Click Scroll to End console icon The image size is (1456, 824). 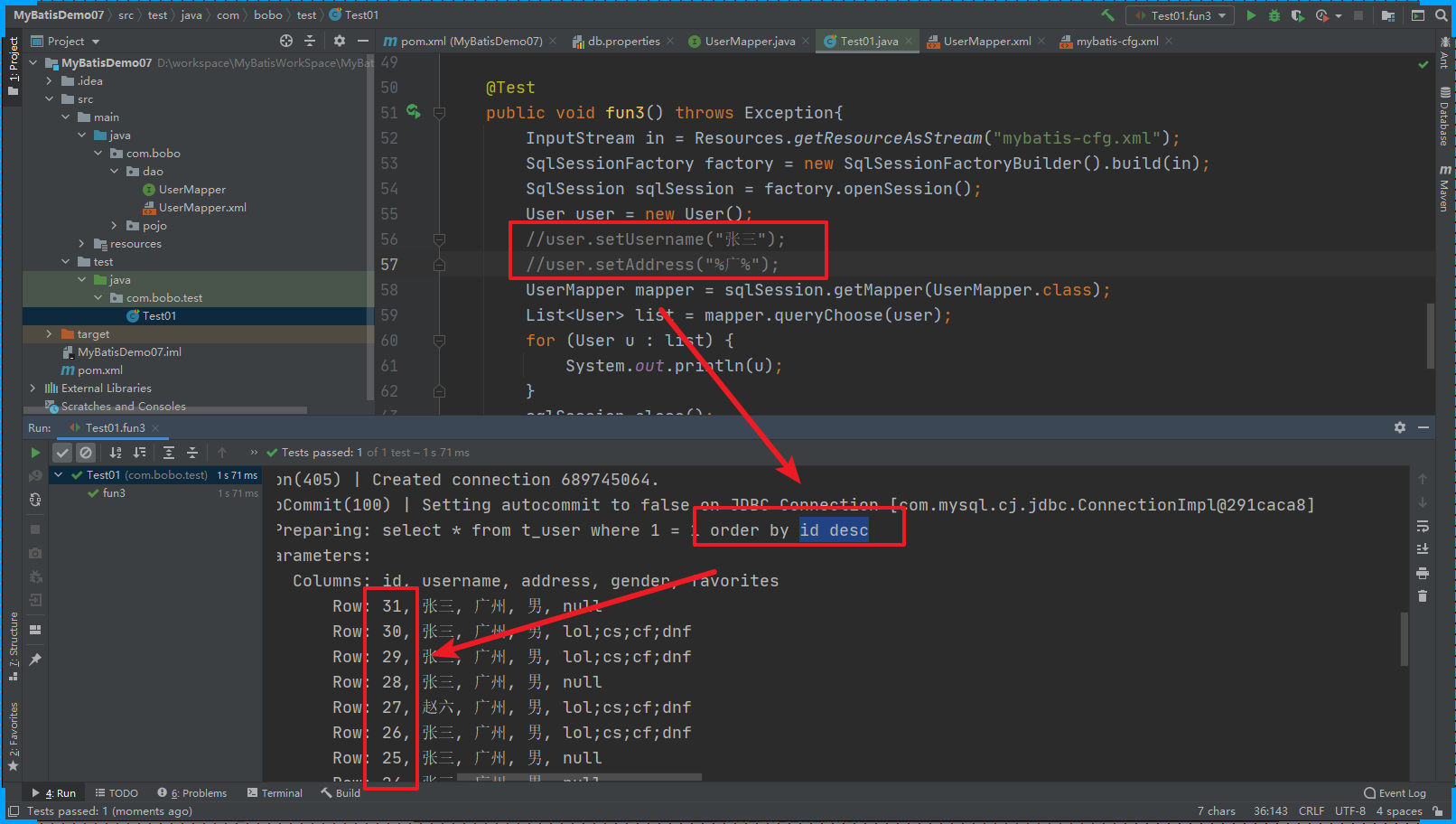1423,549
